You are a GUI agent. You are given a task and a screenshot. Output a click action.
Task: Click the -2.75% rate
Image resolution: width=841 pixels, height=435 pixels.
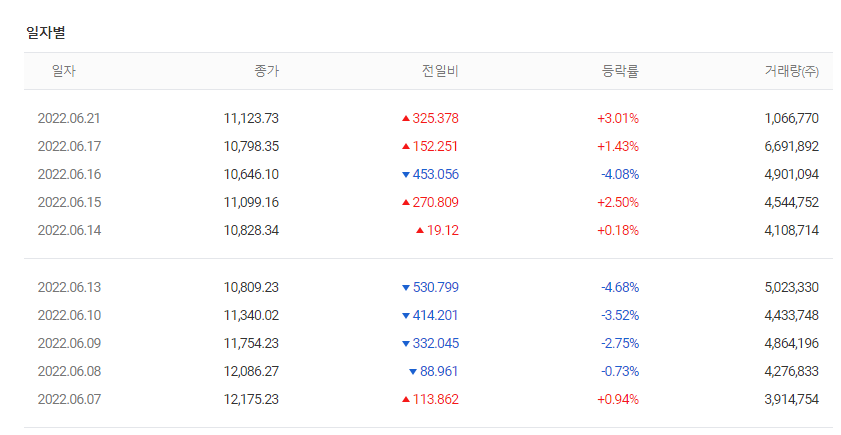[x=620, y=343]
